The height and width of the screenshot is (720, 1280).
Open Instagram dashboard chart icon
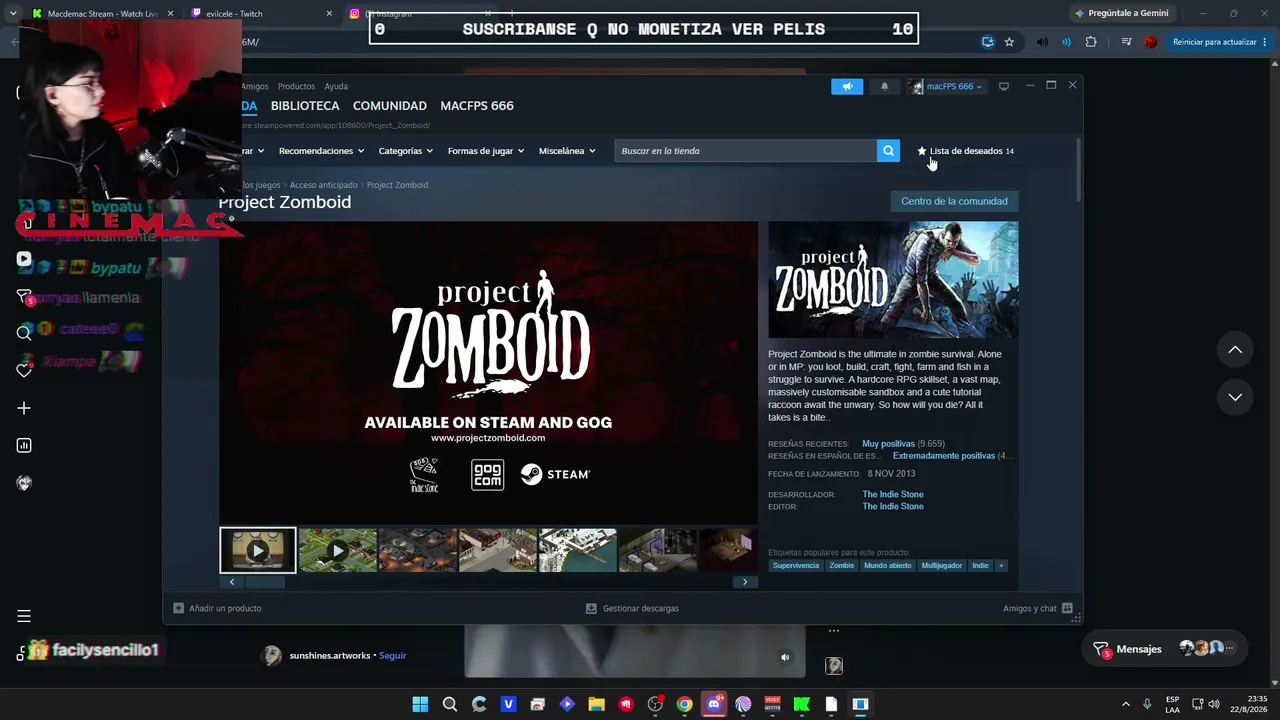tap(24, 446)
